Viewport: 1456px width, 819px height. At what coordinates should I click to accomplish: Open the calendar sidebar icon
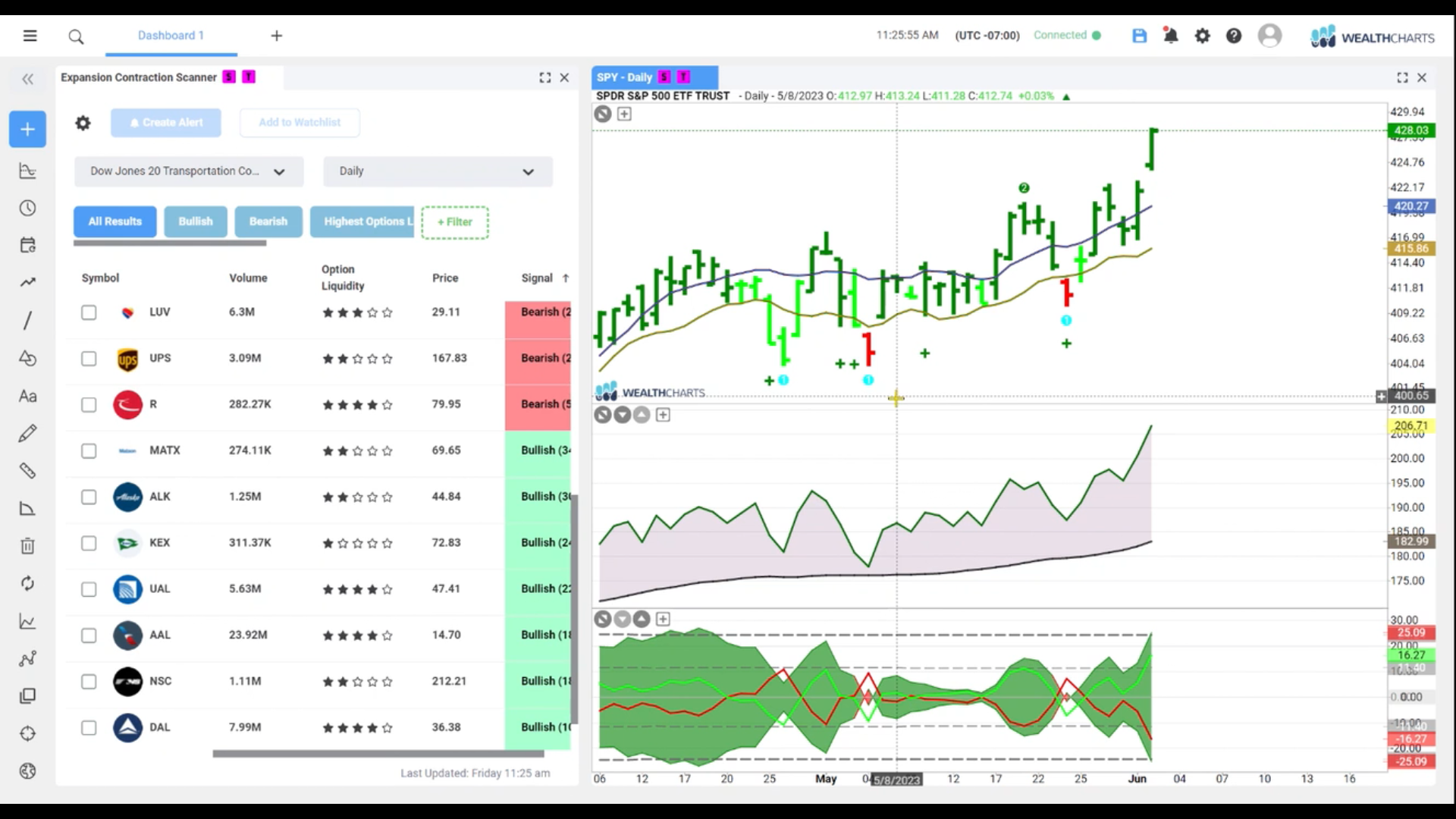(27, 245)
